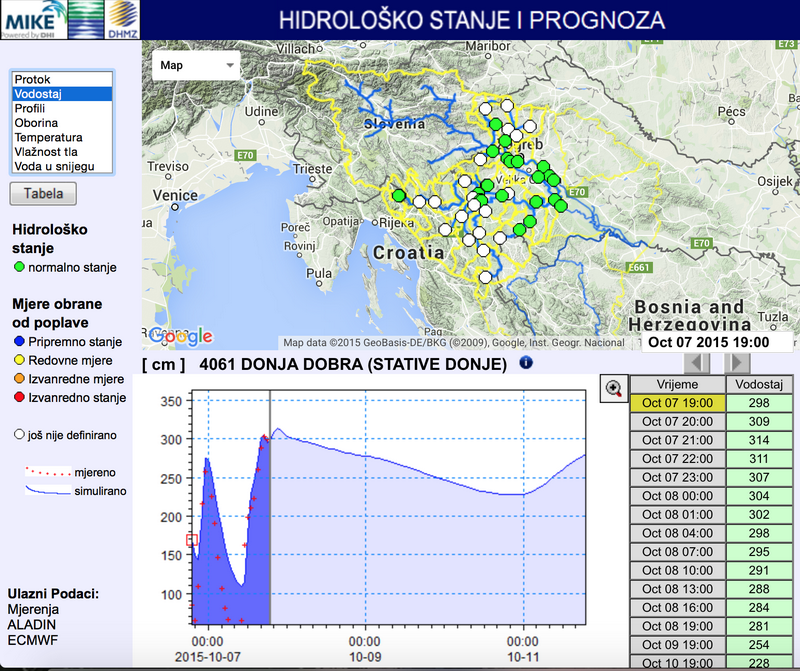Click the Vrijeme column header
Screen dimensions: 800x671
[676, 384]
